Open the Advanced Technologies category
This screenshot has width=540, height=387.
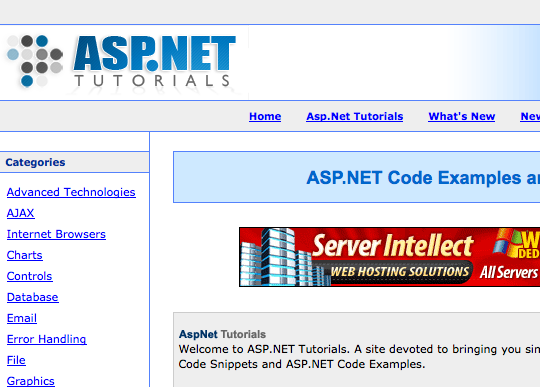[x=71, y=192]
